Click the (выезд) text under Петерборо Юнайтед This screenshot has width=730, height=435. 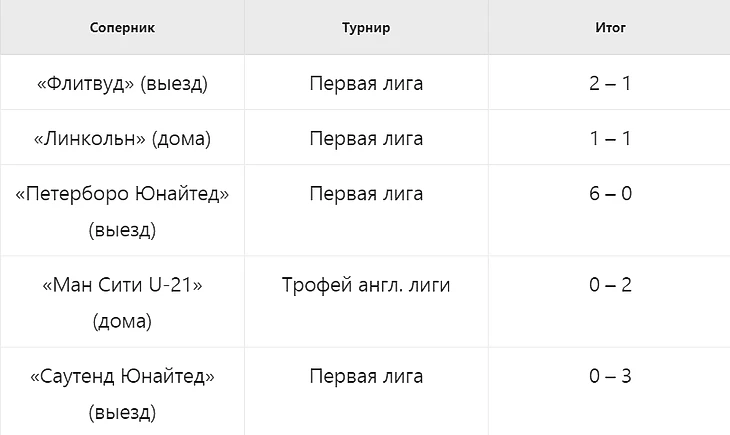[x=122, y=230]
